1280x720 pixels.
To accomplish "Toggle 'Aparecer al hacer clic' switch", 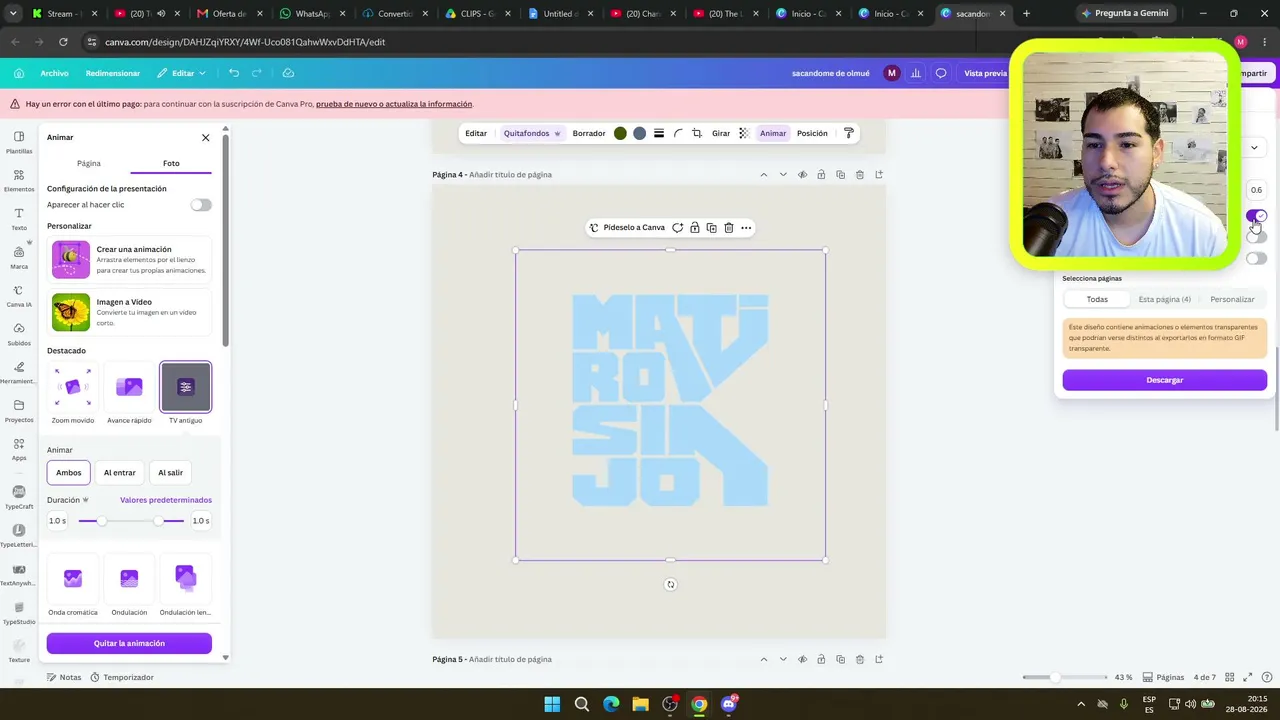I will (201, 205).
